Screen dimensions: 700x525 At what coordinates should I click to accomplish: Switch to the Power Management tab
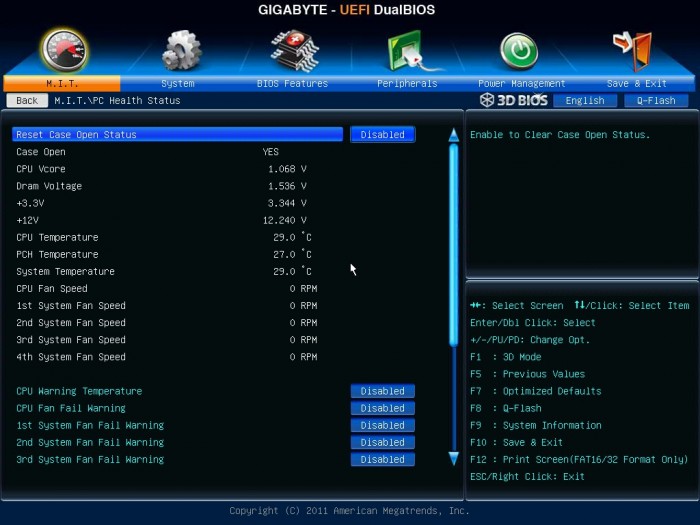(521, 83)
